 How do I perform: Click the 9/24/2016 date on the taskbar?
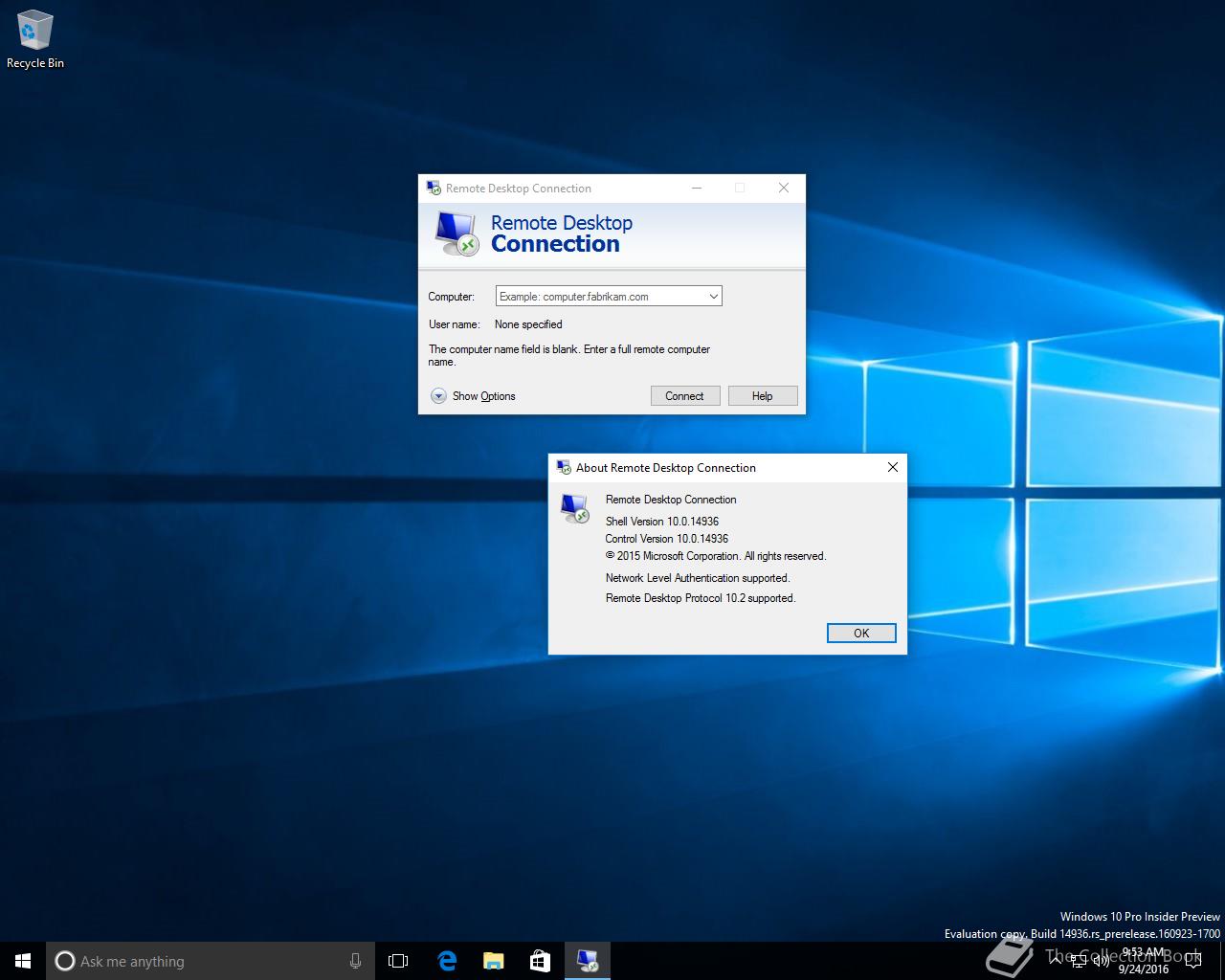coord(1144,969)
